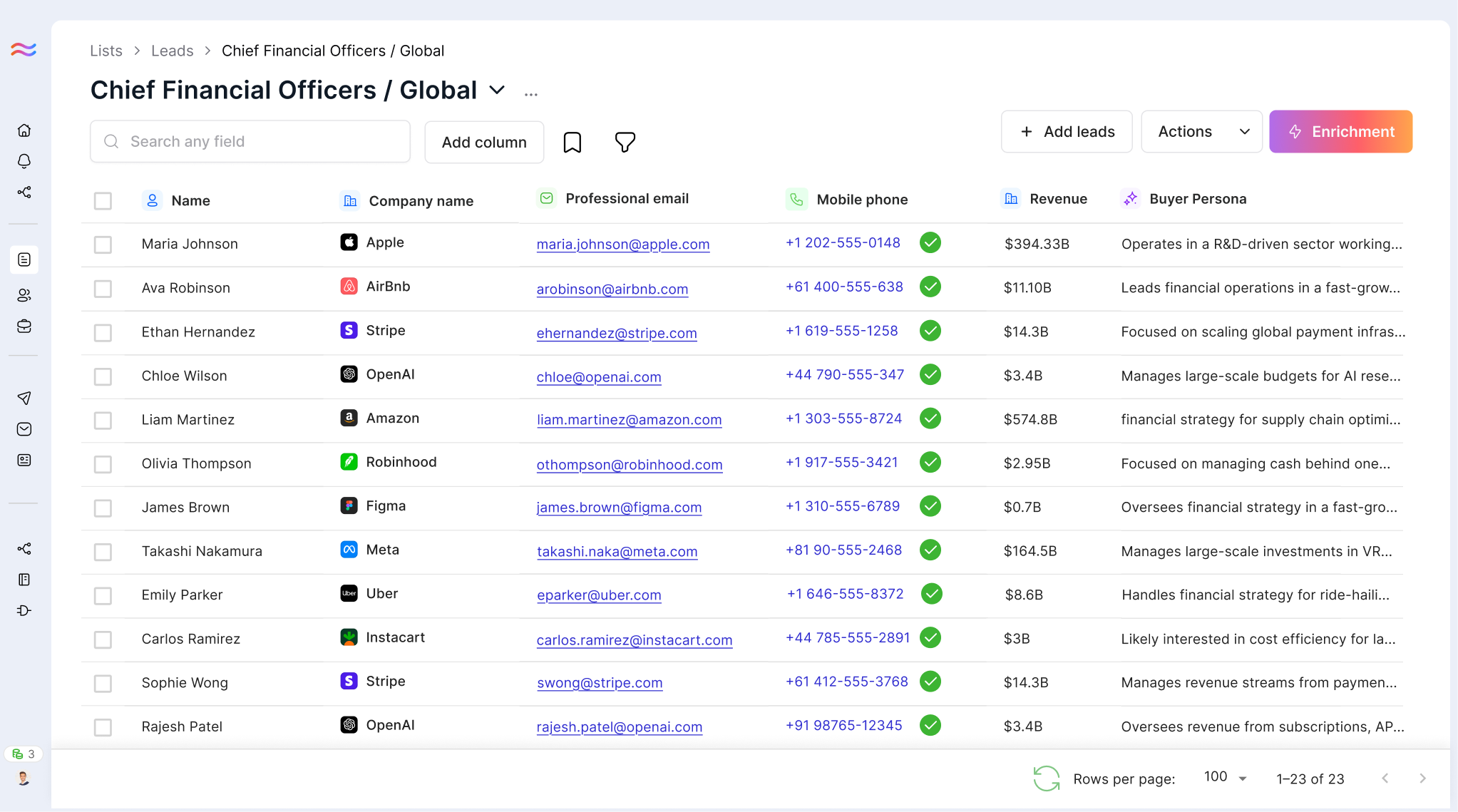Click the Meta company logo
Screen dimensions: 1458x812
pos(349,550)
